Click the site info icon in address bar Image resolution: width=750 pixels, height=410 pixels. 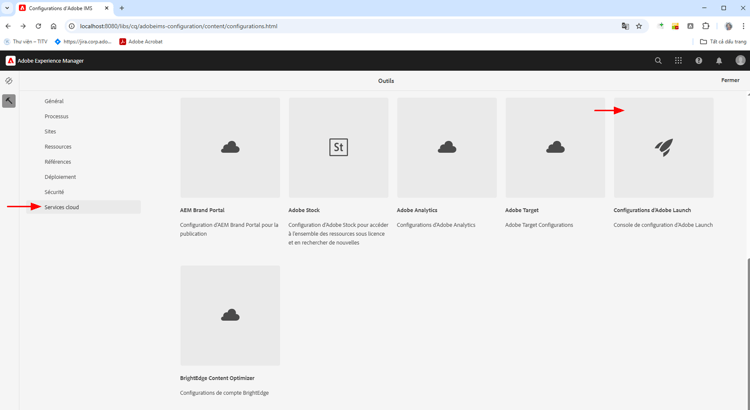(72, 26)
